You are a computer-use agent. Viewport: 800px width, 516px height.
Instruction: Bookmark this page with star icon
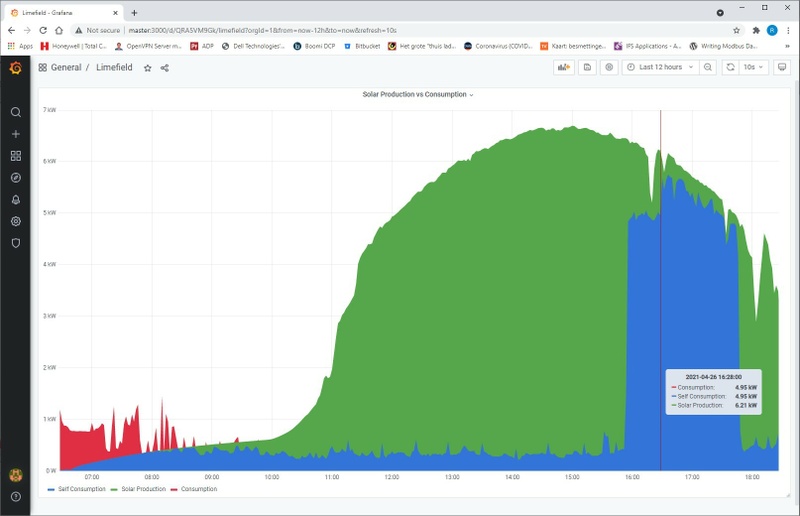[x=736, y=31]
